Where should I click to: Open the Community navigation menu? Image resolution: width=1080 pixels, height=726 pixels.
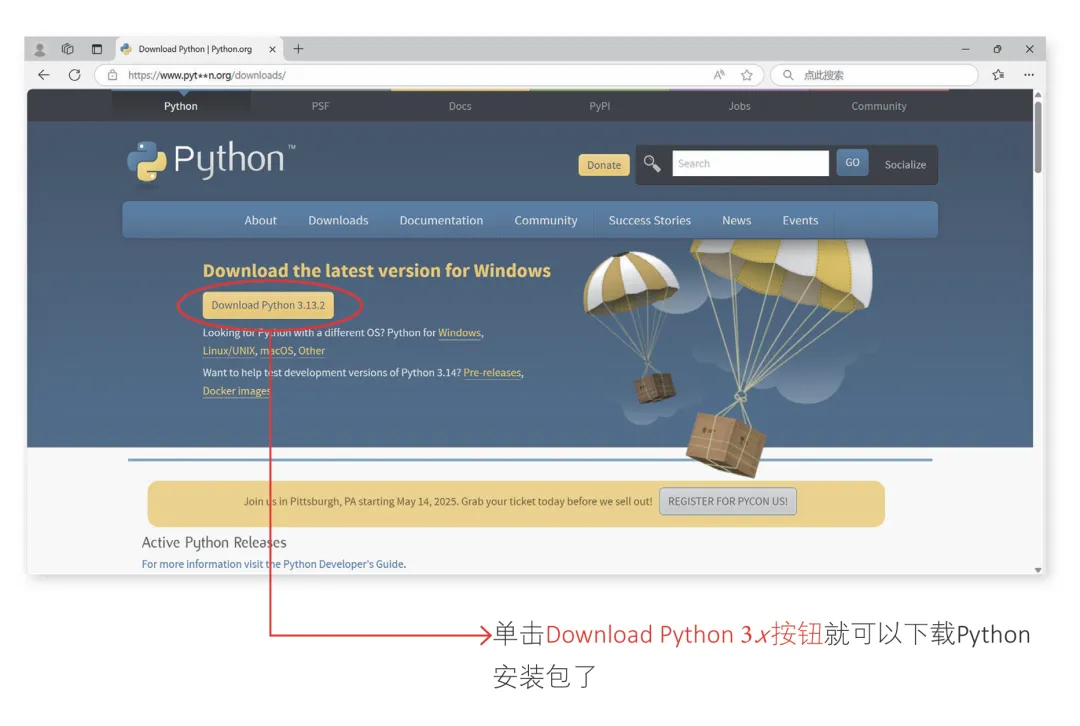546,220
